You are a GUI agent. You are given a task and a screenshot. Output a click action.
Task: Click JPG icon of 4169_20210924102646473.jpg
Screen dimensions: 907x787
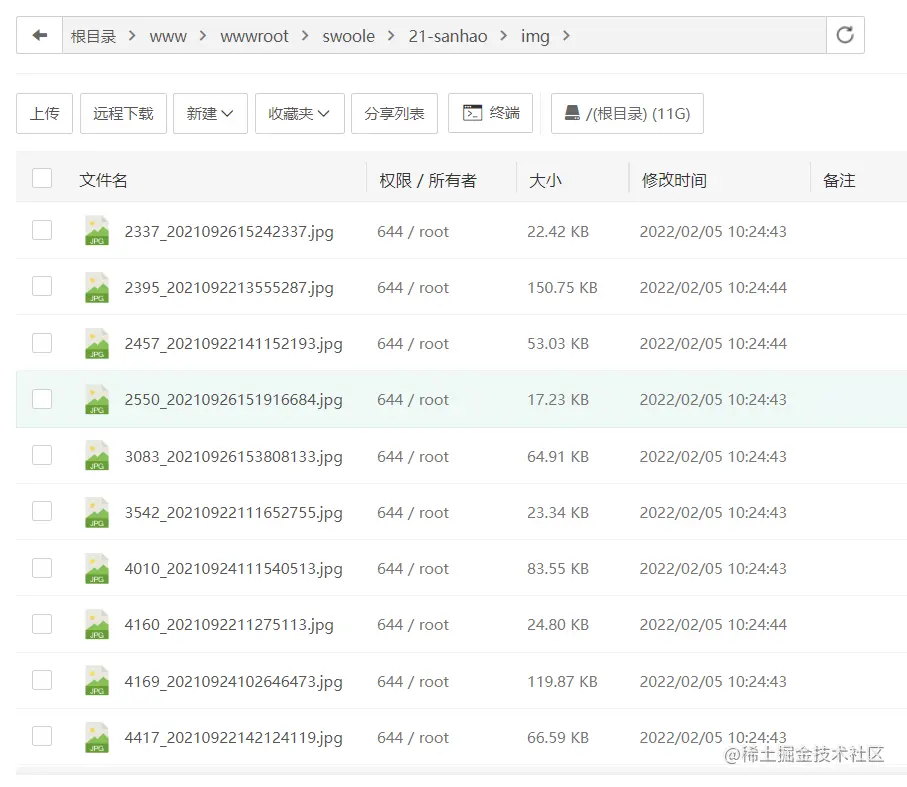(x=97, y=681)
